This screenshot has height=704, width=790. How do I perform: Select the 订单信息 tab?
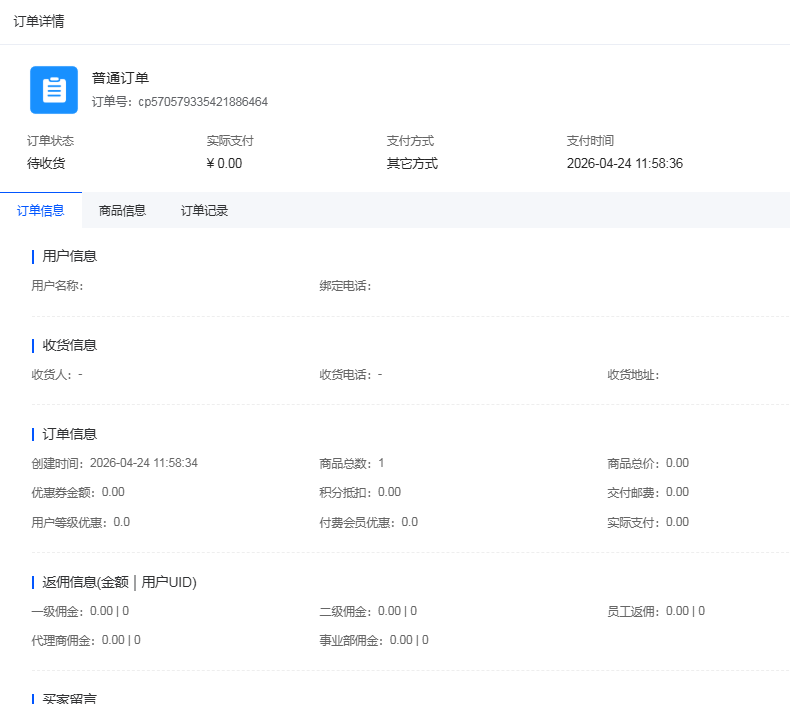(x=41, y=211)
